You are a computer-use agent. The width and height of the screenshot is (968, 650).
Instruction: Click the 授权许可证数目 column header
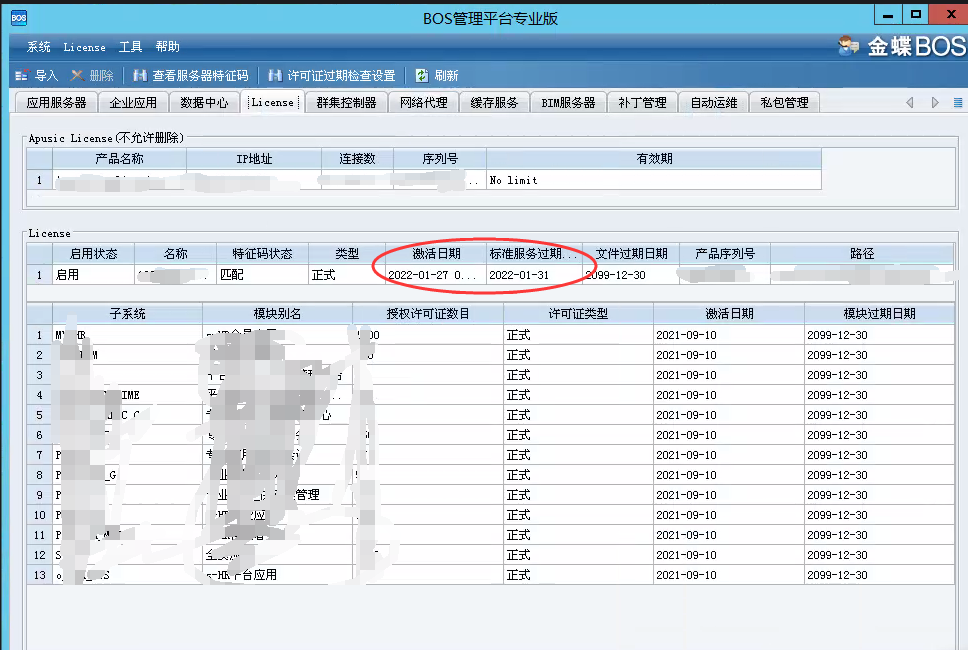coord(428,314)
